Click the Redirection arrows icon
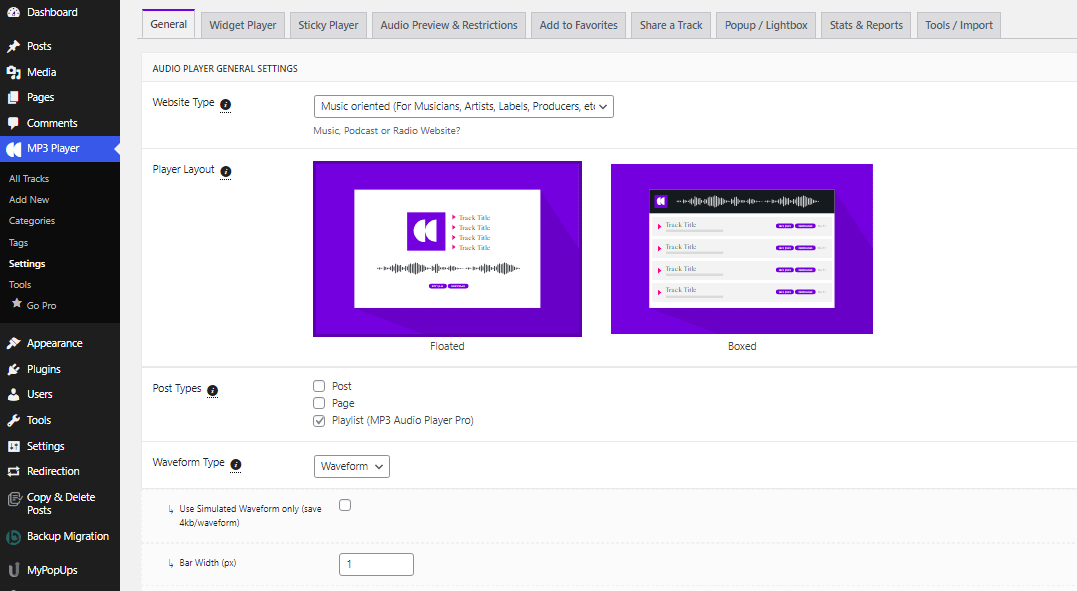The image size is (1077, 591). coord(13,471)
